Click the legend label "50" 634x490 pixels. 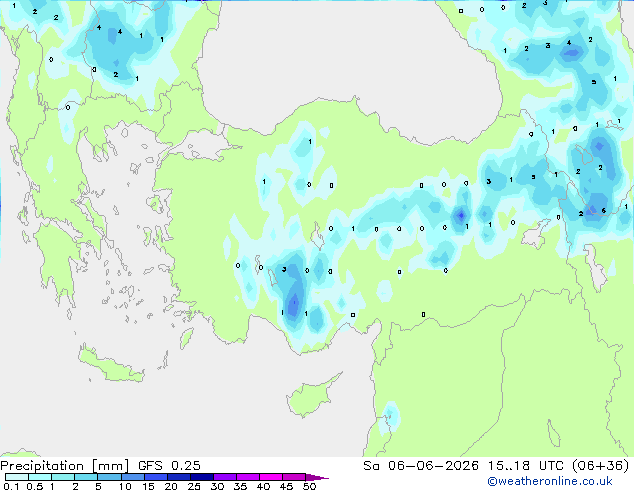309,486
